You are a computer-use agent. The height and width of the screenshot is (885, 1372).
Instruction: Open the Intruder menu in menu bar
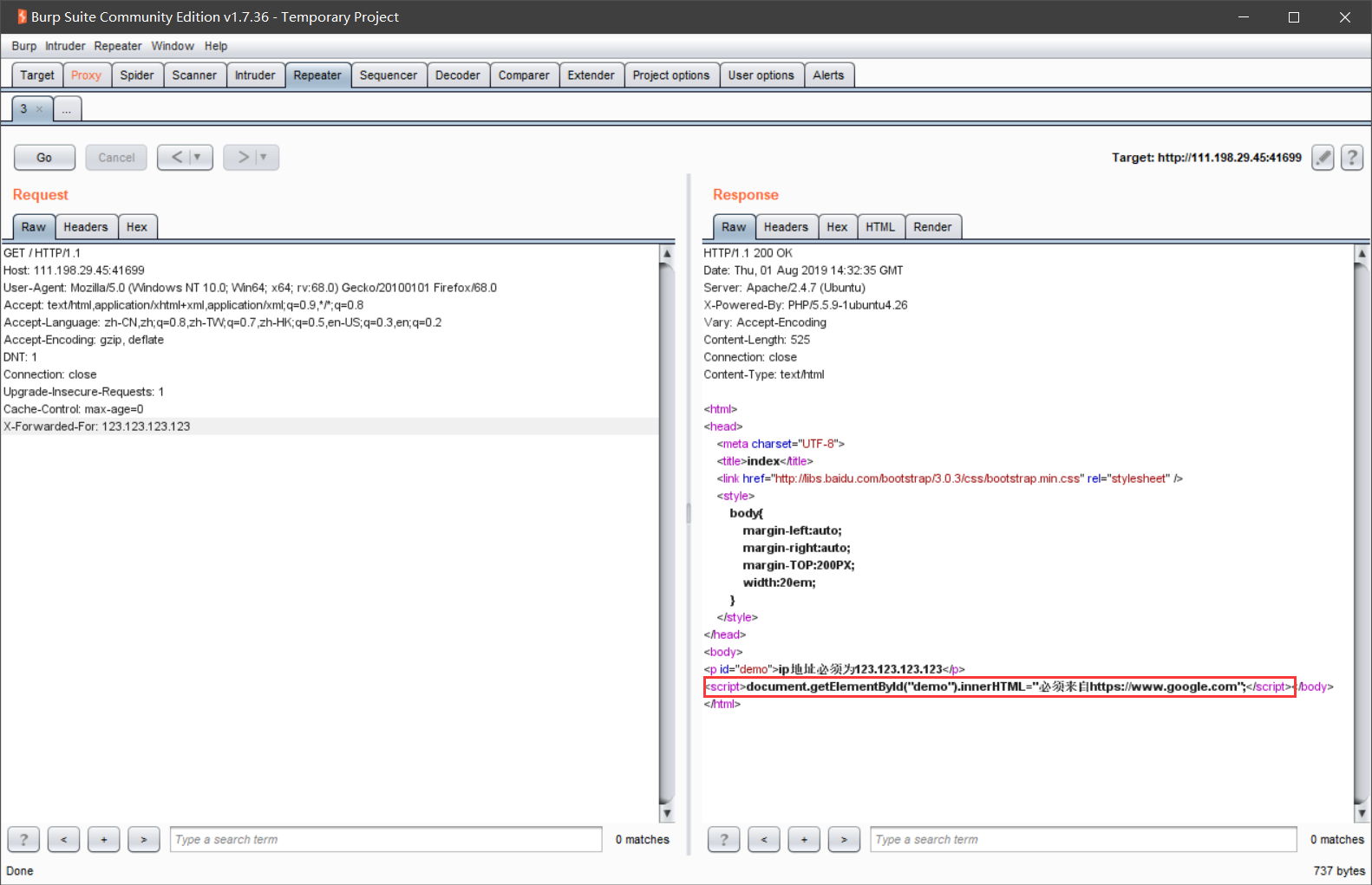coord(65,46)
